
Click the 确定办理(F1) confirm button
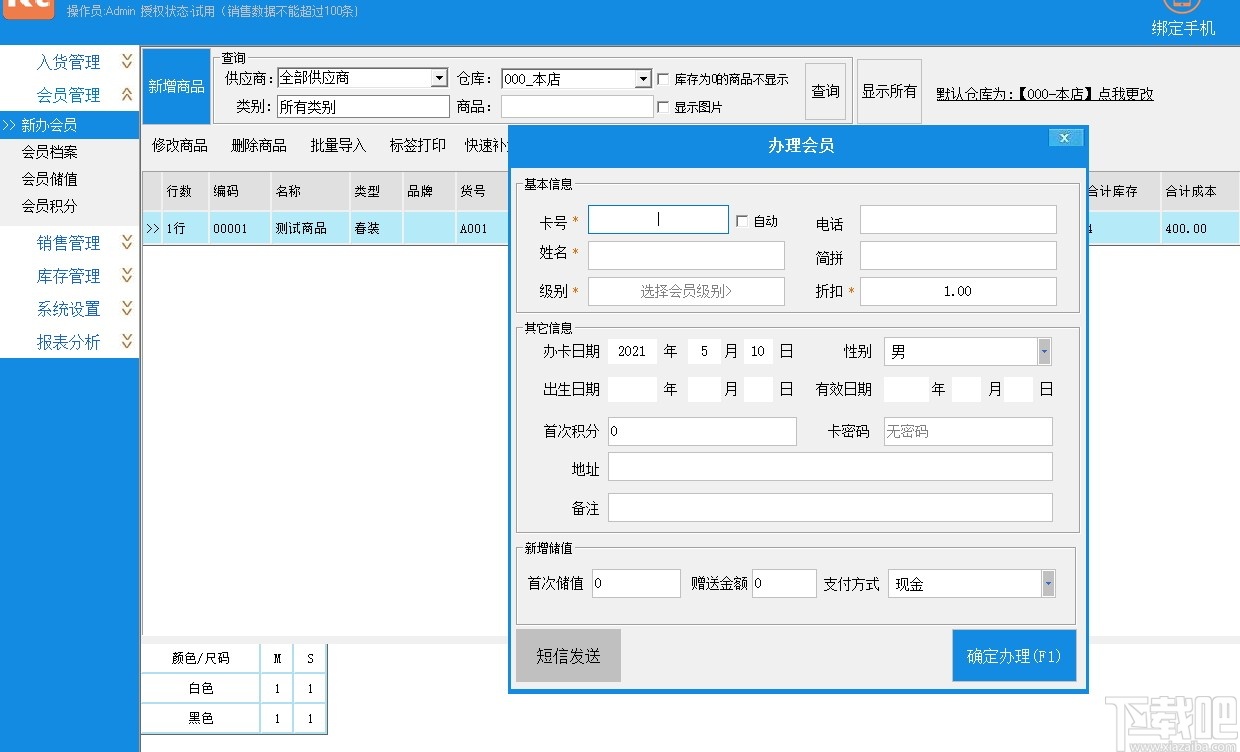(x=1014, y=655)
